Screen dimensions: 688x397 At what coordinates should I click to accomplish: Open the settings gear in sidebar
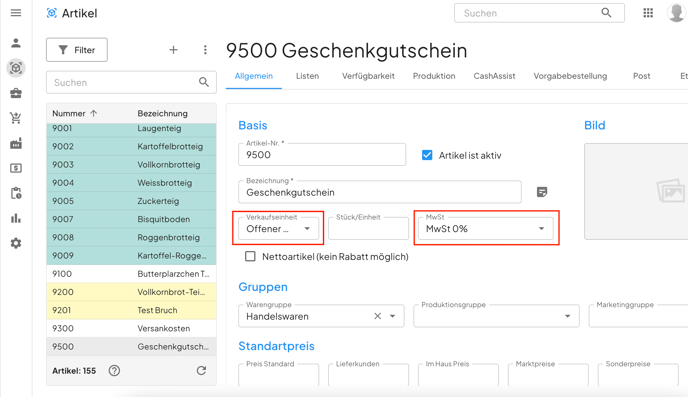tap(16, 243)
